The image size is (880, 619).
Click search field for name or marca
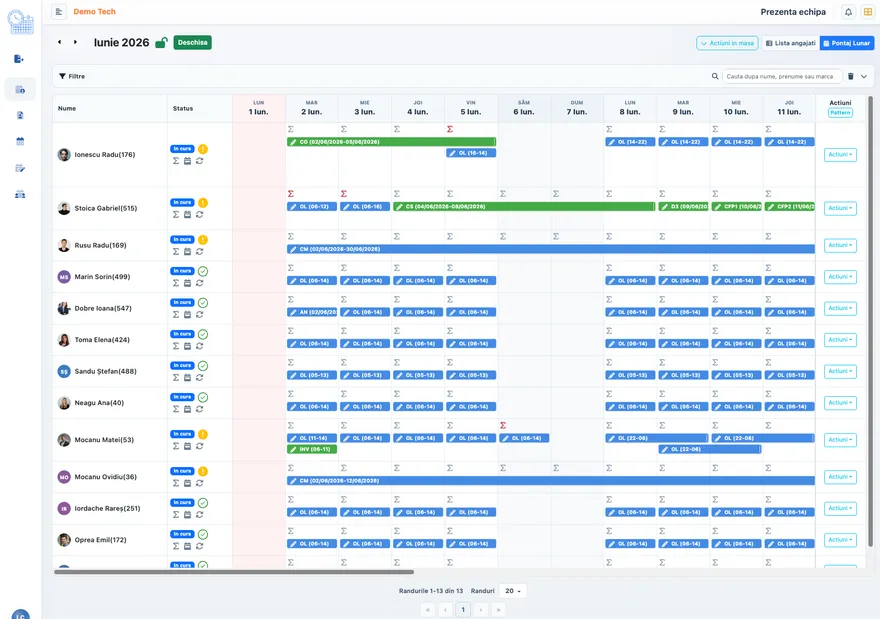tap(782, 76)
